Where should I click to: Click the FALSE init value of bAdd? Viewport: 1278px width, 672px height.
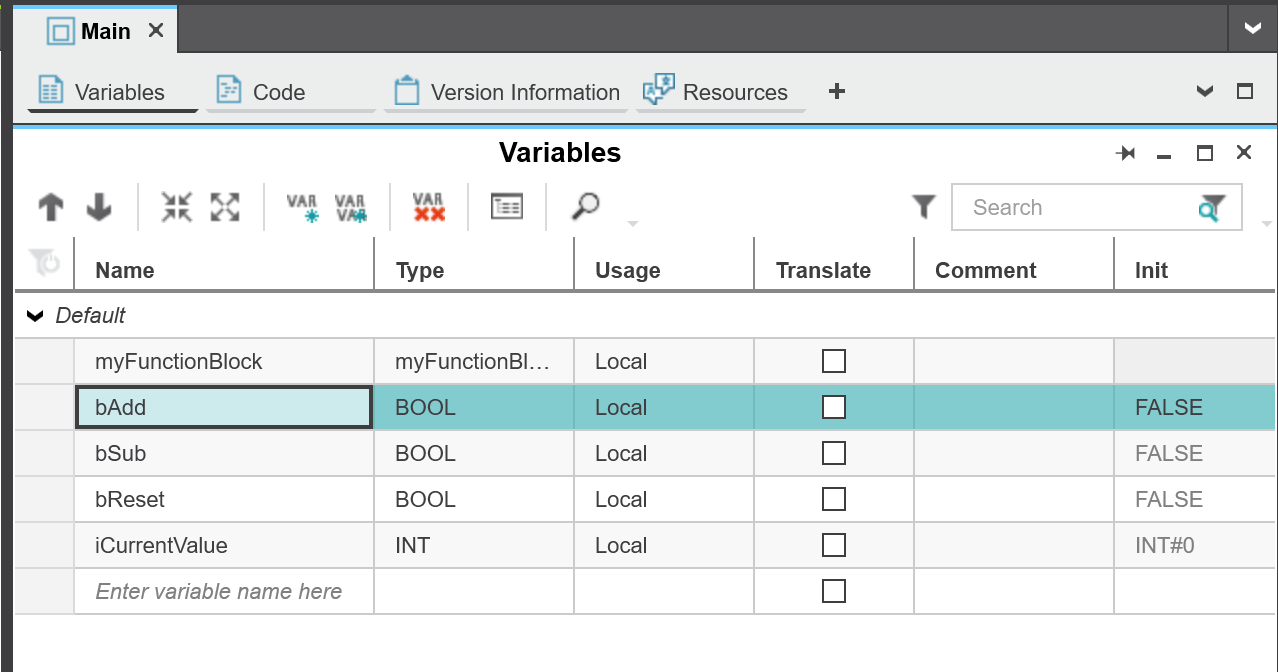click(x=1195, y=407)
